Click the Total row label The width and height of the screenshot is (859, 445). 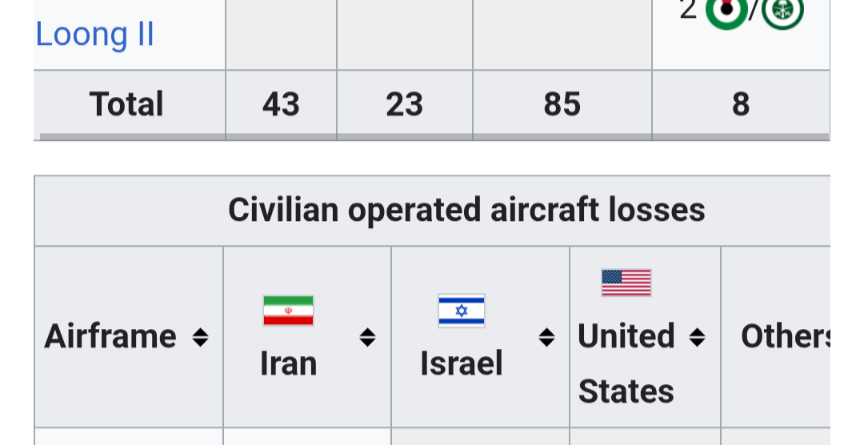pos(127,104)
